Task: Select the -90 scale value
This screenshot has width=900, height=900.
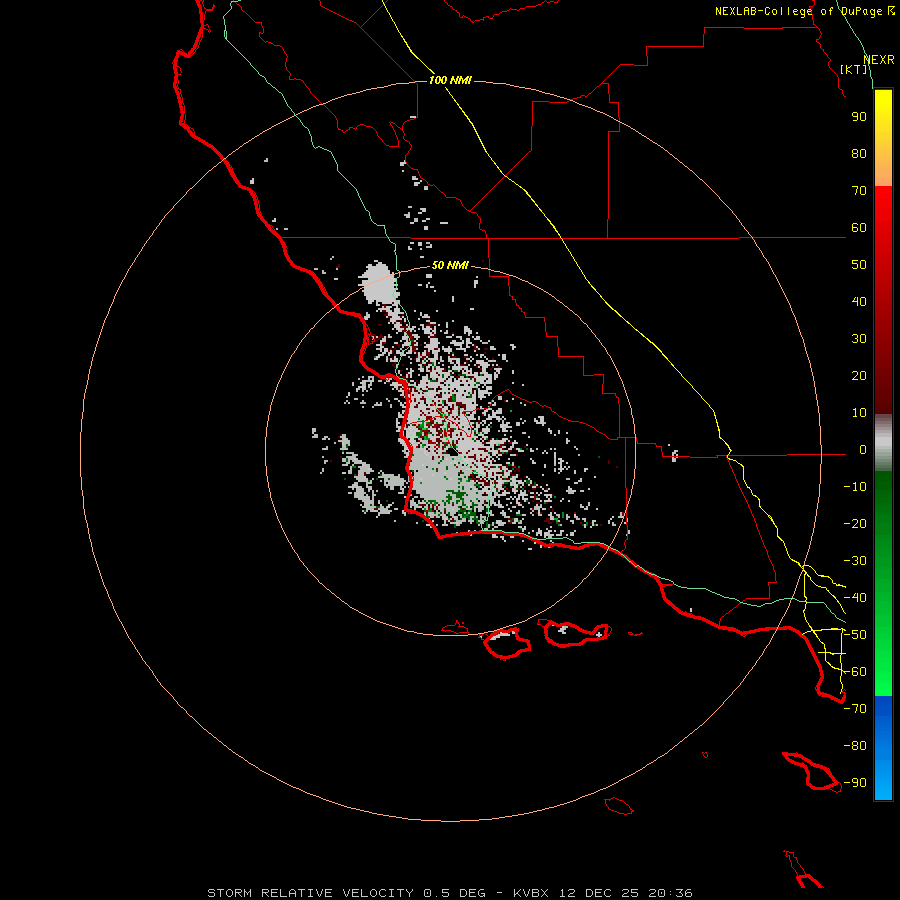Action: tap(855, 783)
